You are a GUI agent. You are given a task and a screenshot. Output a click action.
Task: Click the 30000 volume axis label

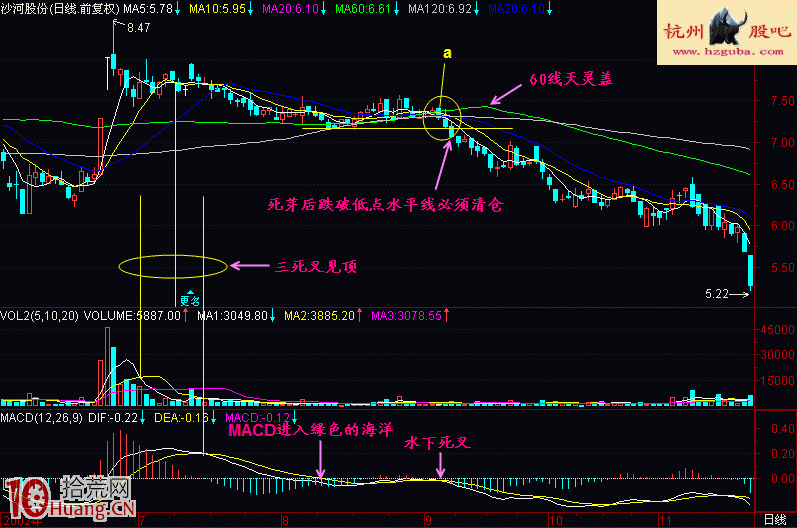[x=778, y=355]
